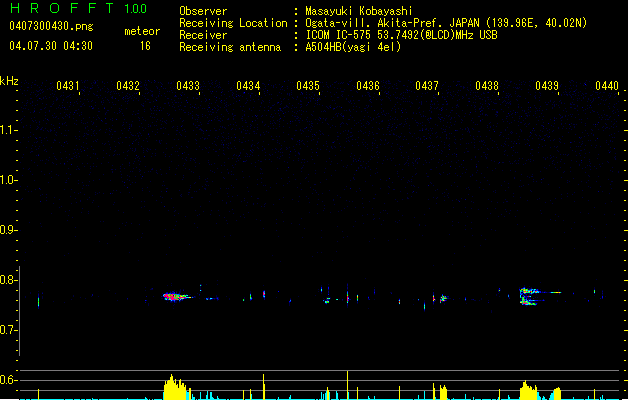Click the 0437 time marker
Viewport: 629px width, 400px height.
(x=427, y=85)
